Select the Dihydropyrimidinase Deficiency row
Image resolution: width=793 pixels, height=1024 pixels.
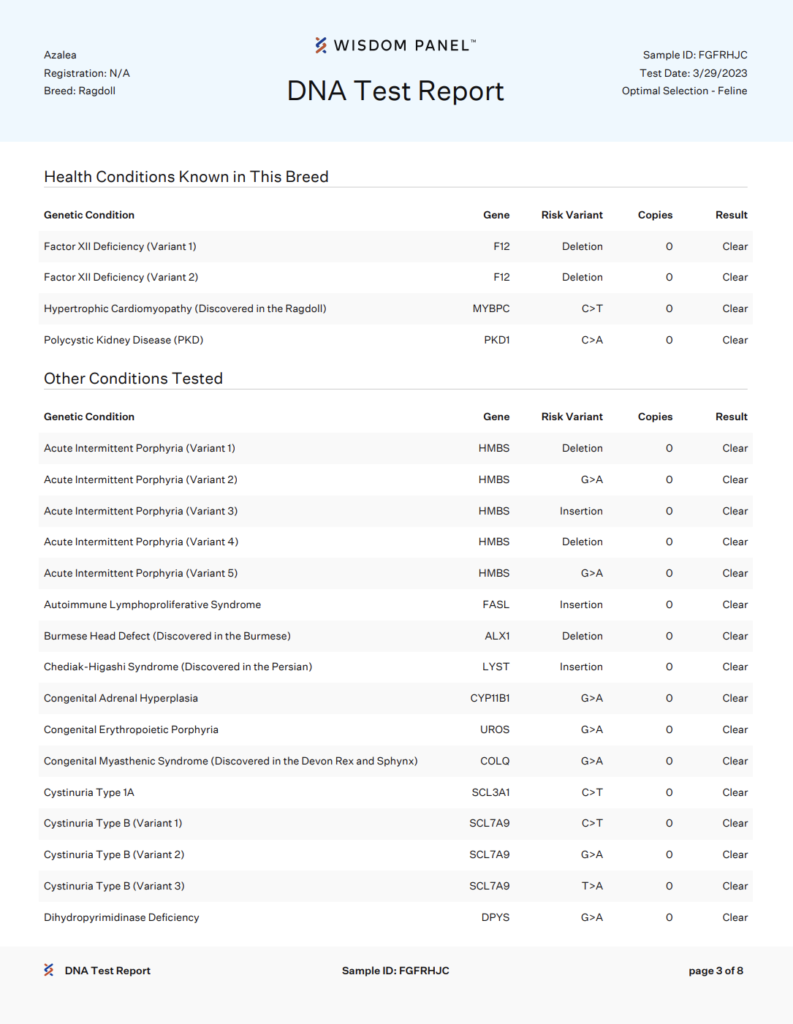pos(395,918)
